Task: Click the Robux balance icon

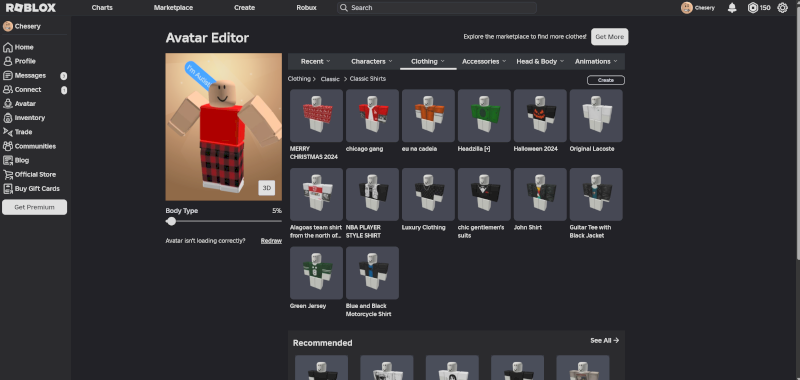Action: pyautogui.click(x=753, y=8)
